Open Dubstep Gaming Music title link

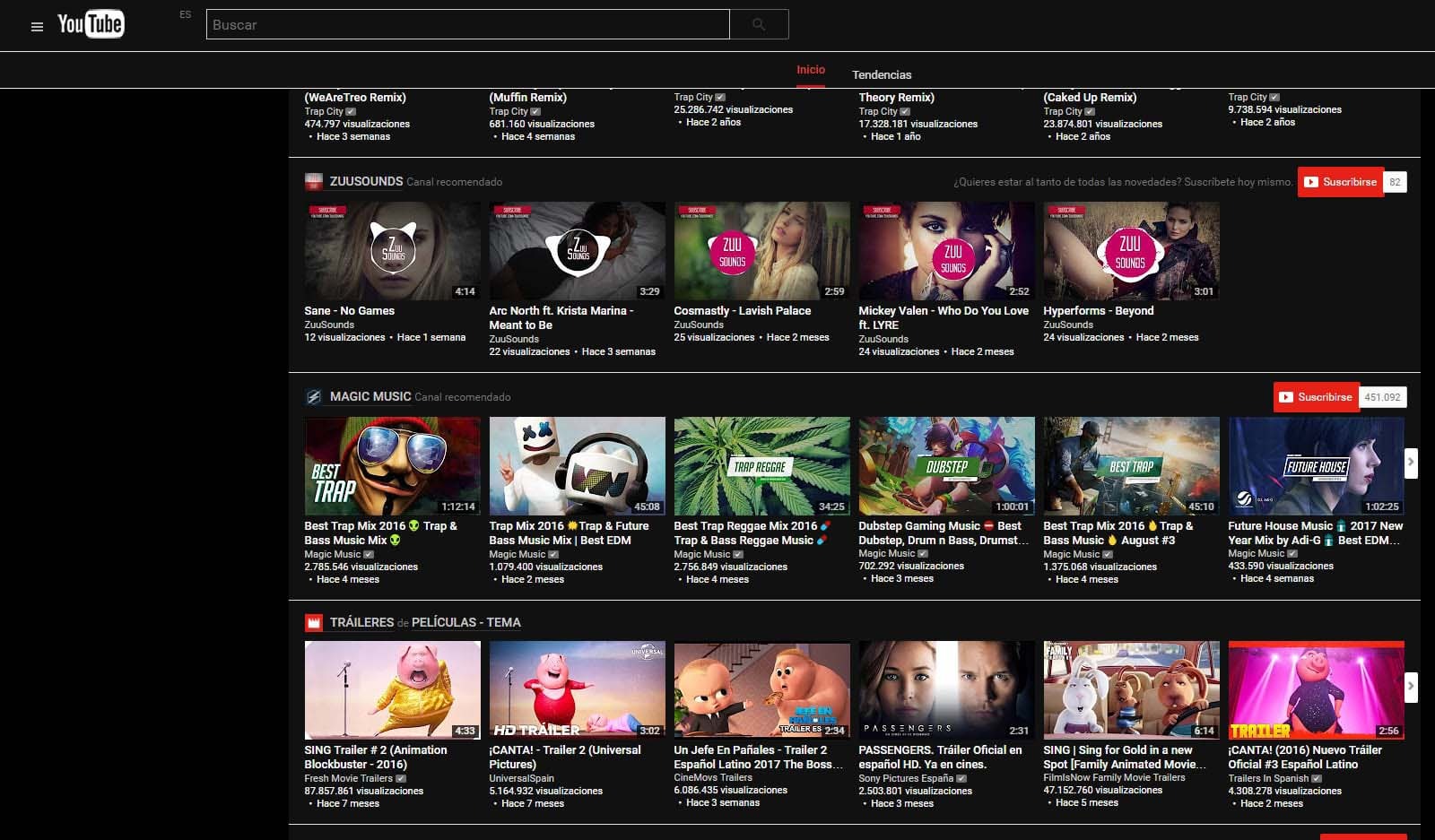pos(943,533)
